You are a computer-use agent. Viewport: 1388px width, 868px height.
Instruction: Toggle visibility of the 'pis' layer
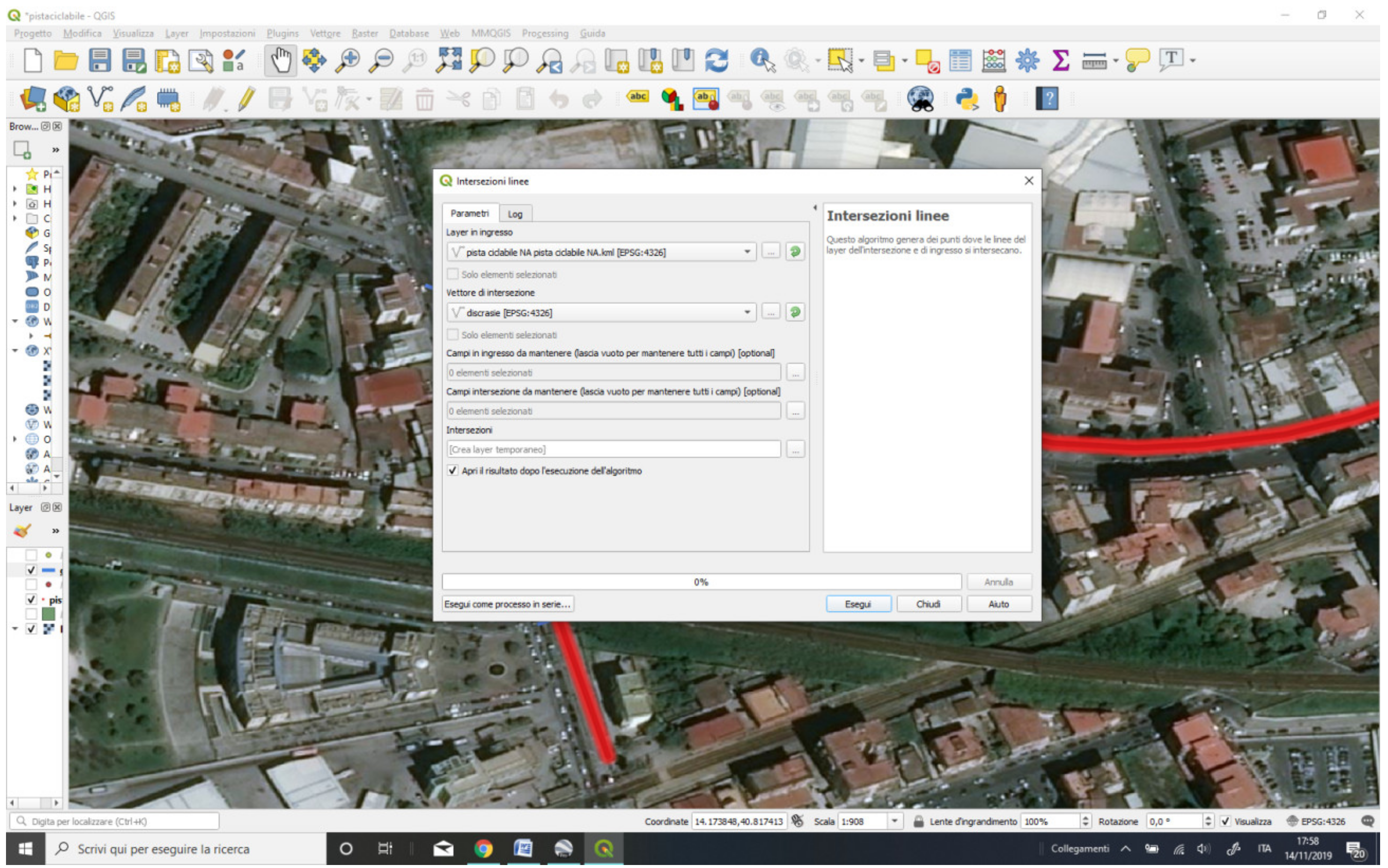tap(32, 599)
